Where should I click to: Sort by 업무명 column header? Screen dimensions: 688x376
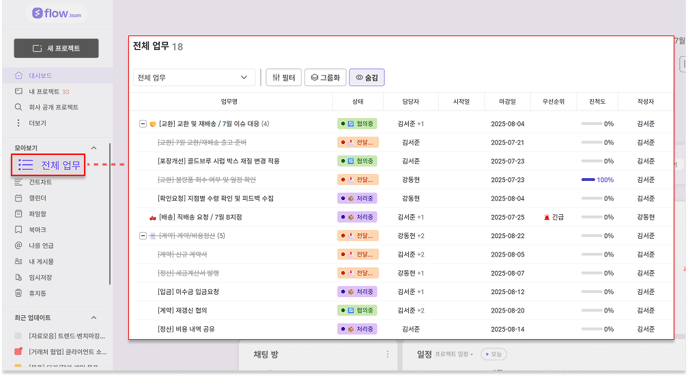click(229, 102)
